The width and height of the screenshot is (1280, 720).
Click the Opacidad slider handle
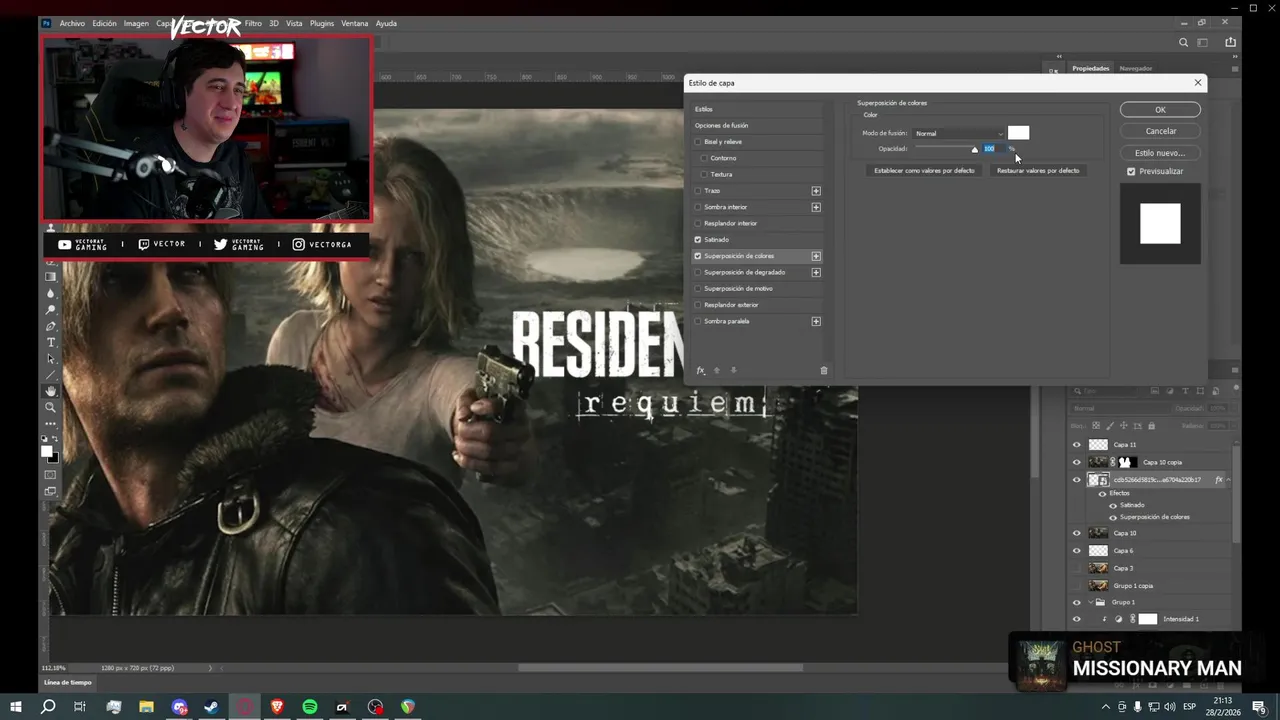pyautogui.click(x=974, y=150)
